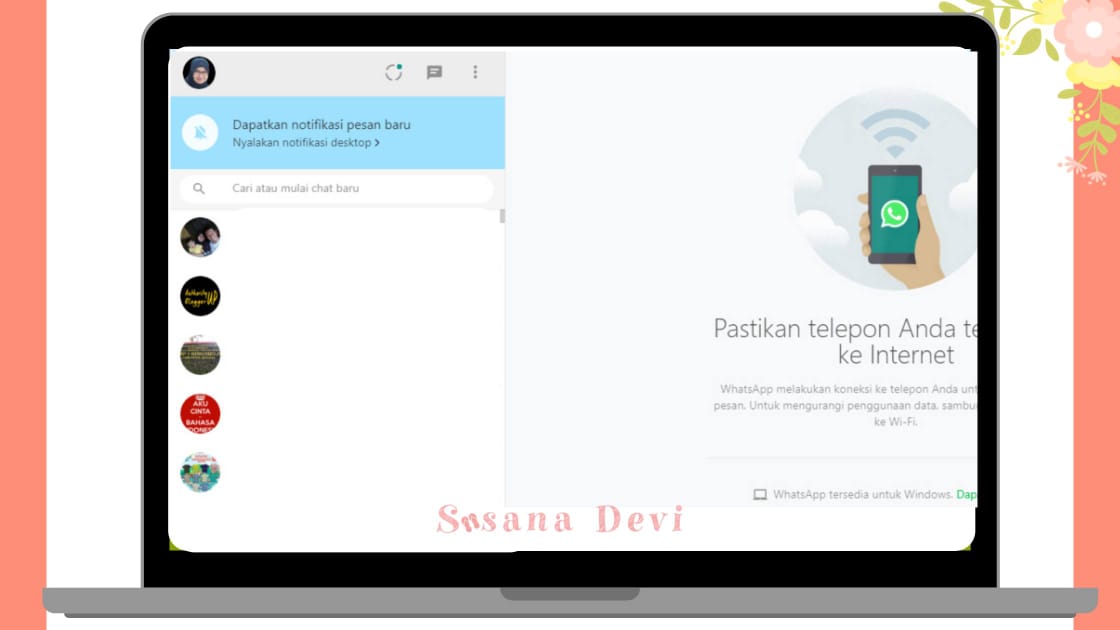Open the three-dot menu
The image size is (1120, 630).
pos(475,72)
